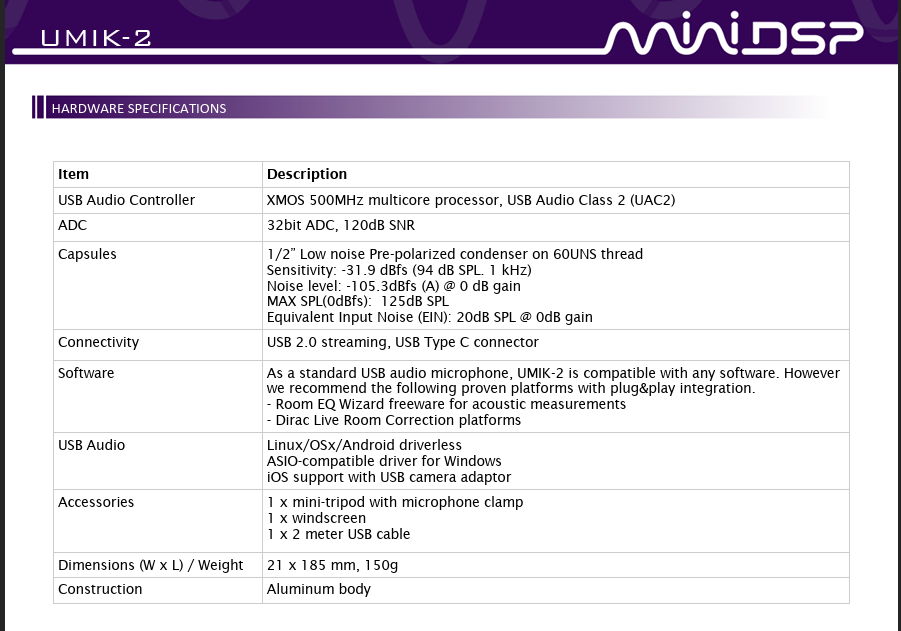The height and width of the screenshot is (631, 901).
Task: Click the Room EQ Wizard freeware line
Action: click(x=446, y=404)
